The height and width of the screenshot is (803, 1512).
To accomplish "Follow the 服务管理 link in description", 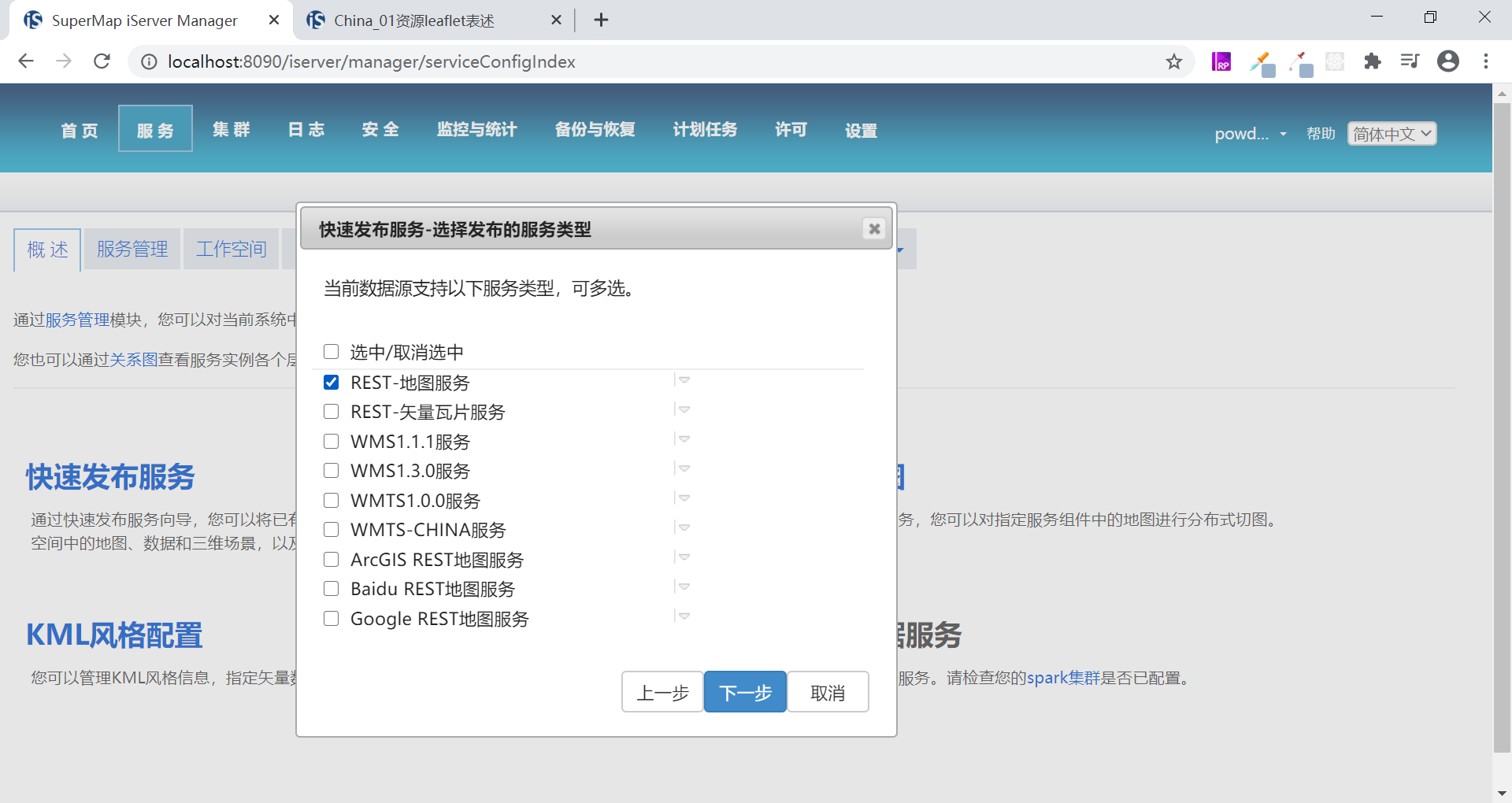I will point(77,320).
